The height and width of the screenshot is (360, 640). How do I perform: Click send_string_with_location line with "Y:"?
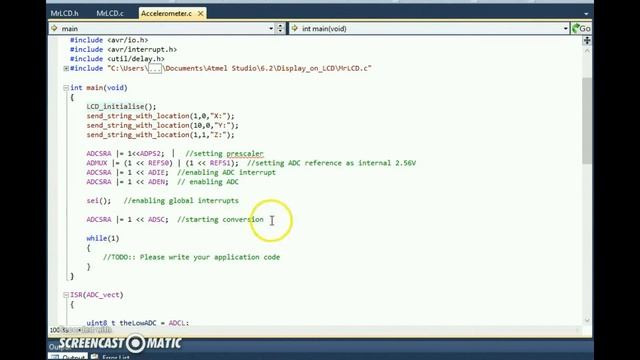click(x=162, y=125)
